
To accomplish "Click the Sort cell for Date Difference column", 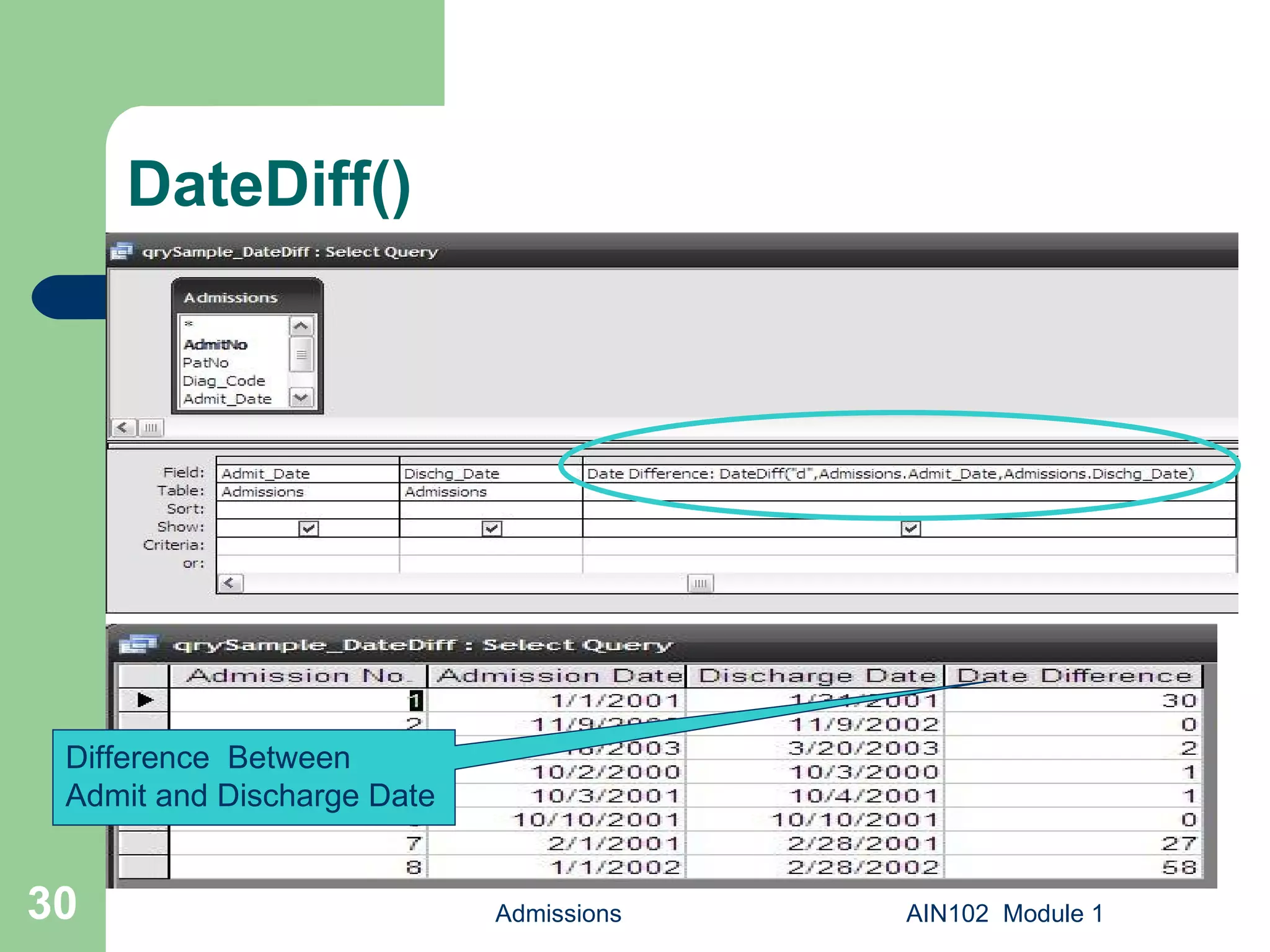I will (x=909, y=509).
